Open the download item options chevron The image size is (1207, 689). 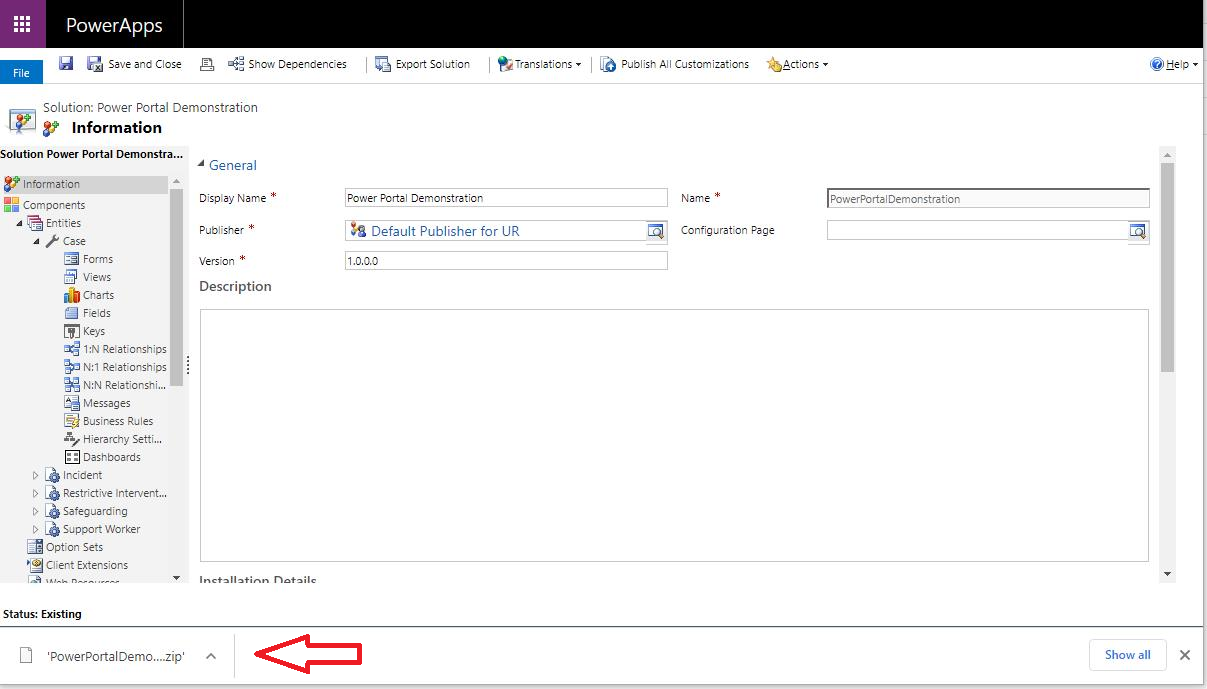(x=211, y=656)
